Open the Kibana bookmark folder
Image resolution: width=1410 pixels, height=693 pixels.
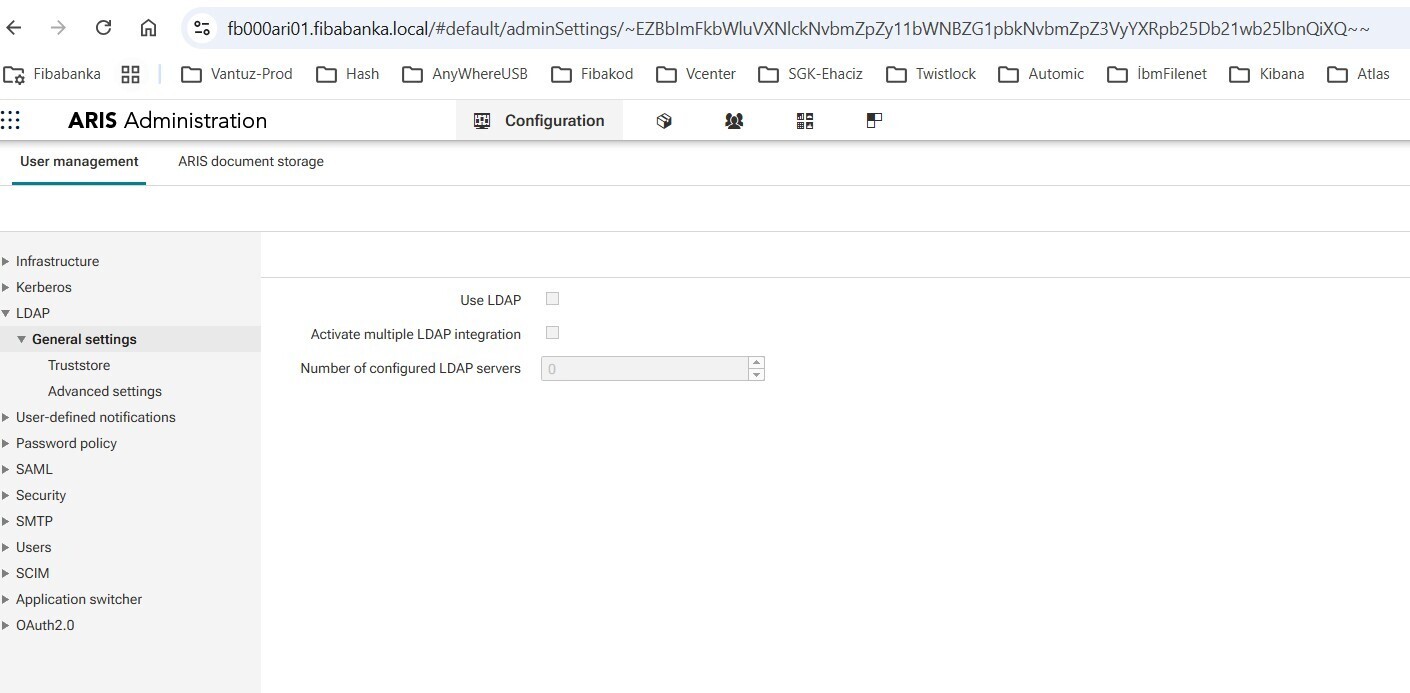1266,74
